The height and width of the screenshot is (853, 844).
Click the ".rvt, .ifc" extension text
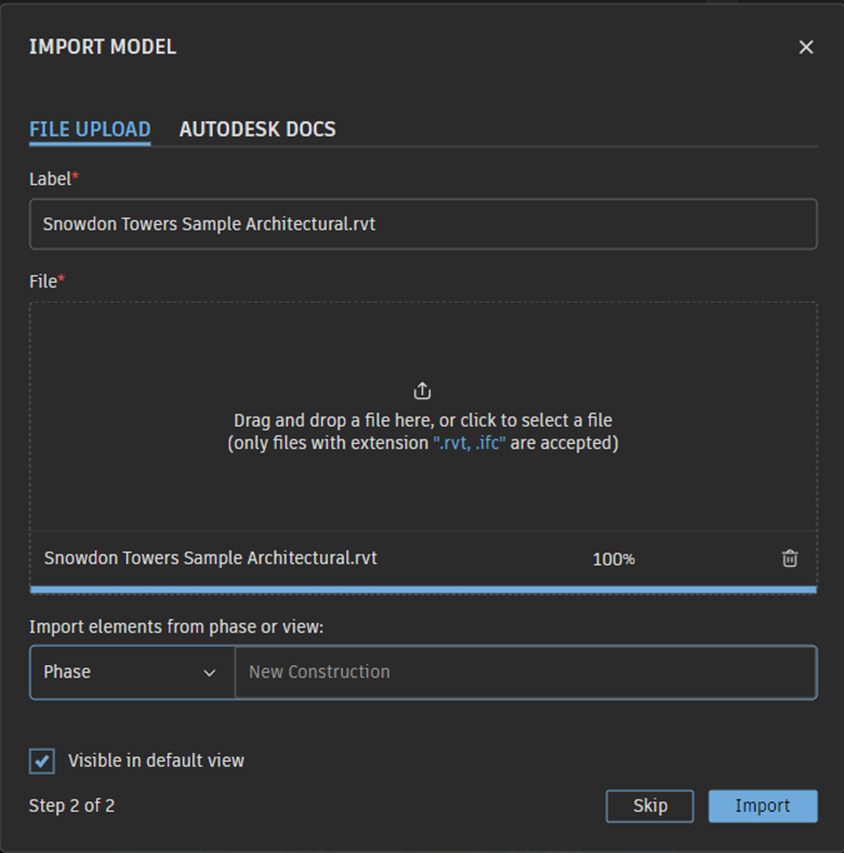(469, 443)
